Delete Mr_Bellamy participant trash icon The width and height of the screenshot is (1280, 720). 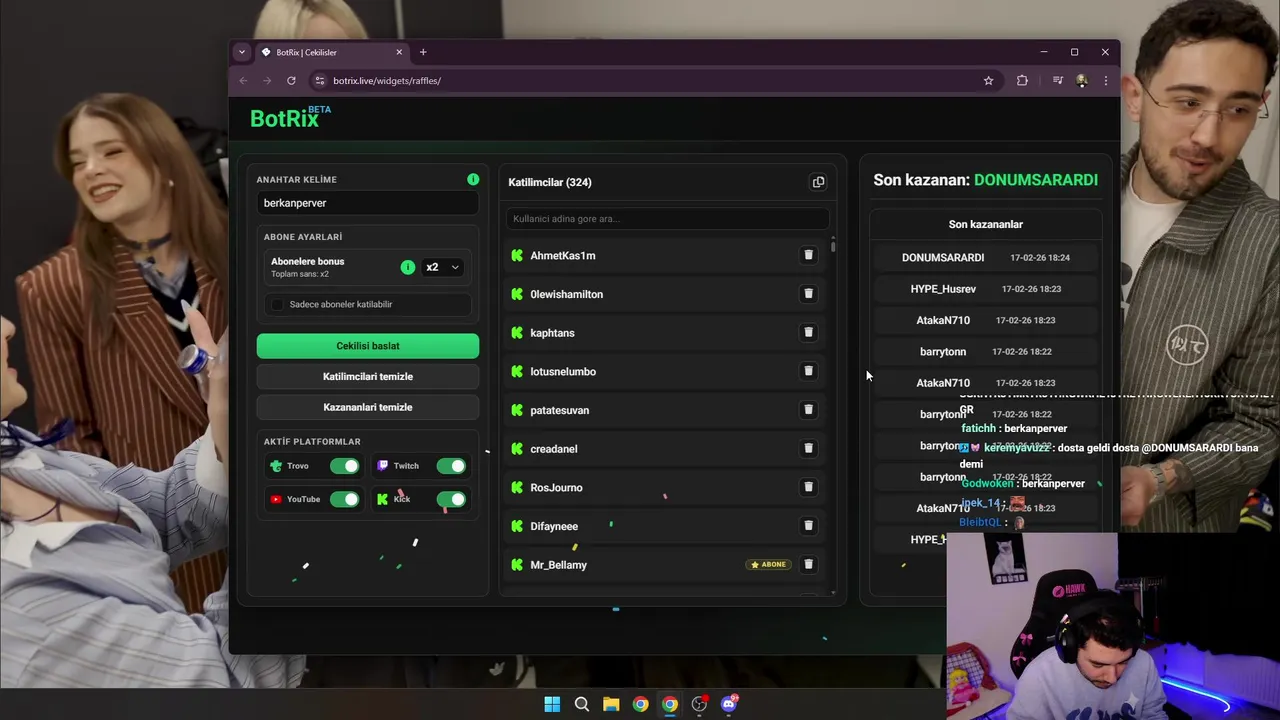coord(808,564)
